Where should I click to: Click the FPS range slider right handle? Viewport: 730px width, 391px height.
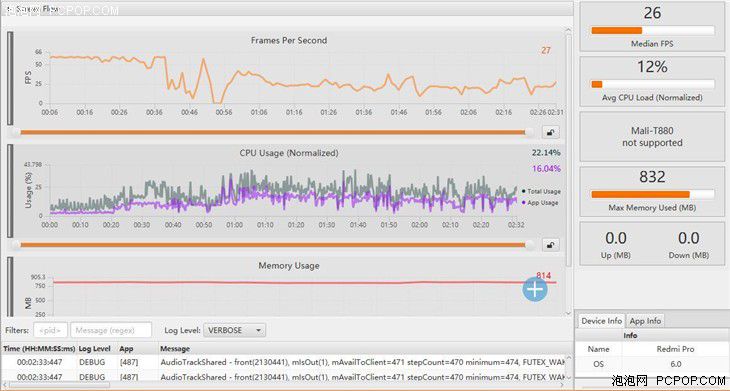click(x=529, y=132)
